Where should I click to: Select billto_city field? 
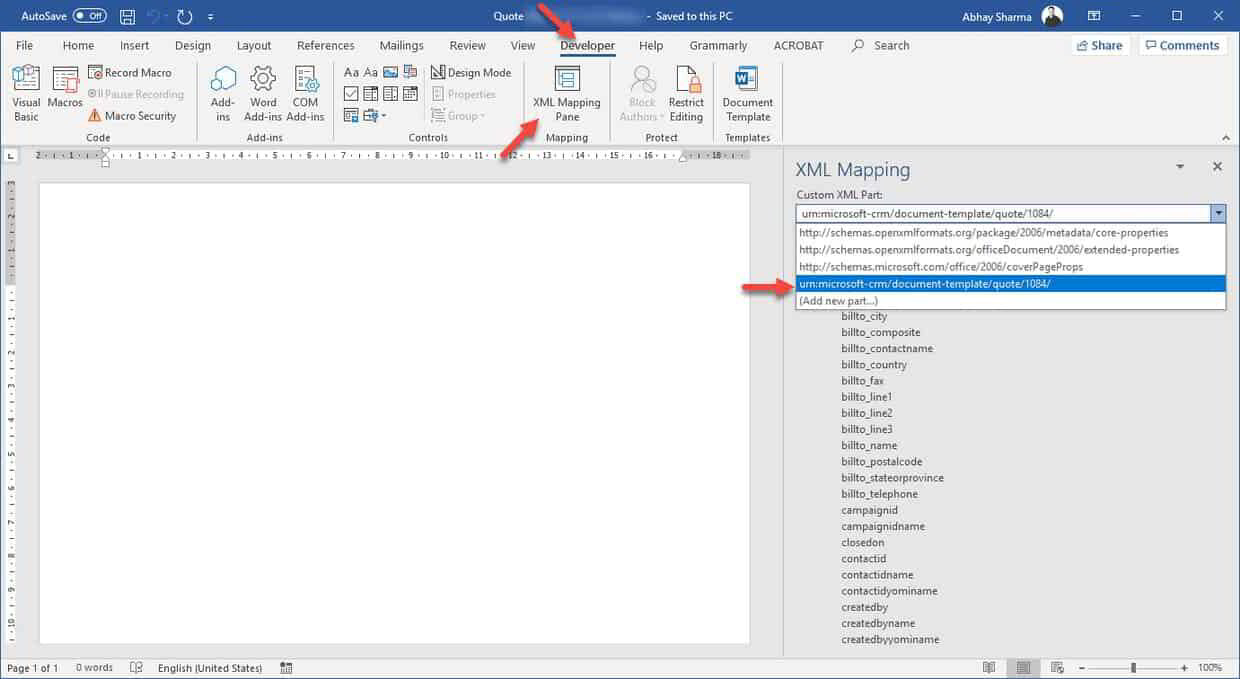(864, 316)
